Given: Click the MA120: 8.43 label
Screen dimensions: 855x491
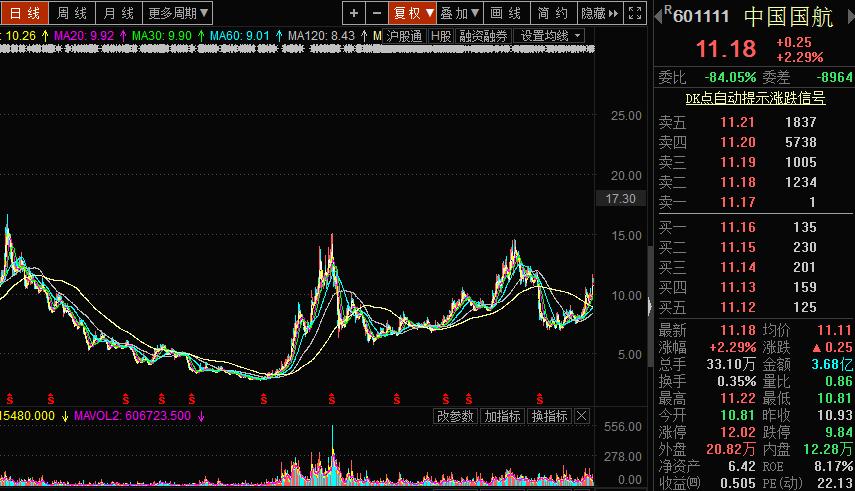Looking at the screenshot, I should [322, 36].
